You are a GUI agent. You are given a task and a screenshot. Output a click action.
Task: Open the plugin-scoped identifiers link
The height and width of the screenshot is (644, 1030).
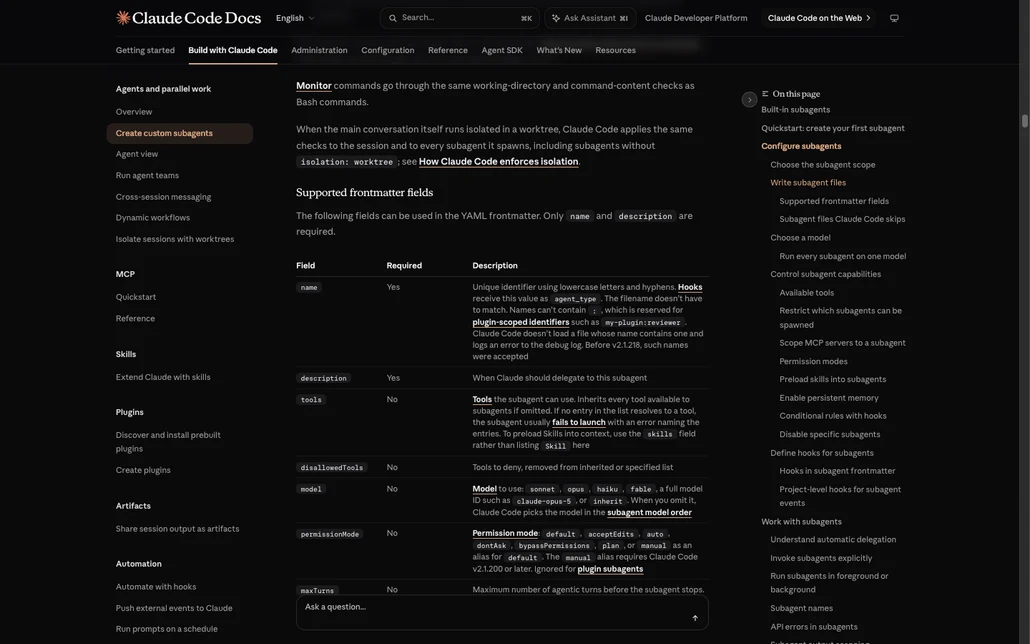point(521,322)
